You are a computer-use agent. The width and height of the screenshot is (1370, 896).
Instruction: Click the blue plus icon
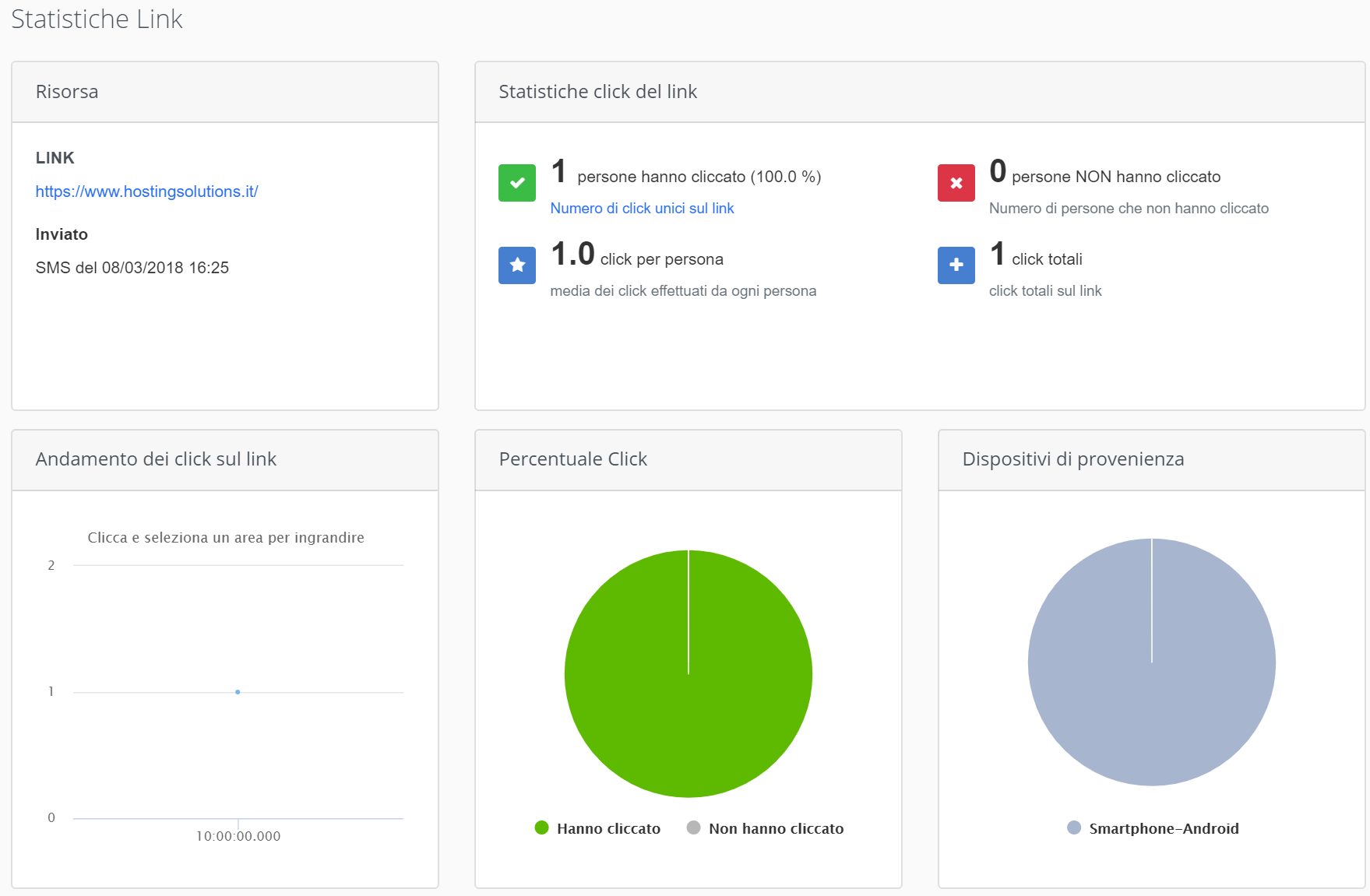[956, 265]
